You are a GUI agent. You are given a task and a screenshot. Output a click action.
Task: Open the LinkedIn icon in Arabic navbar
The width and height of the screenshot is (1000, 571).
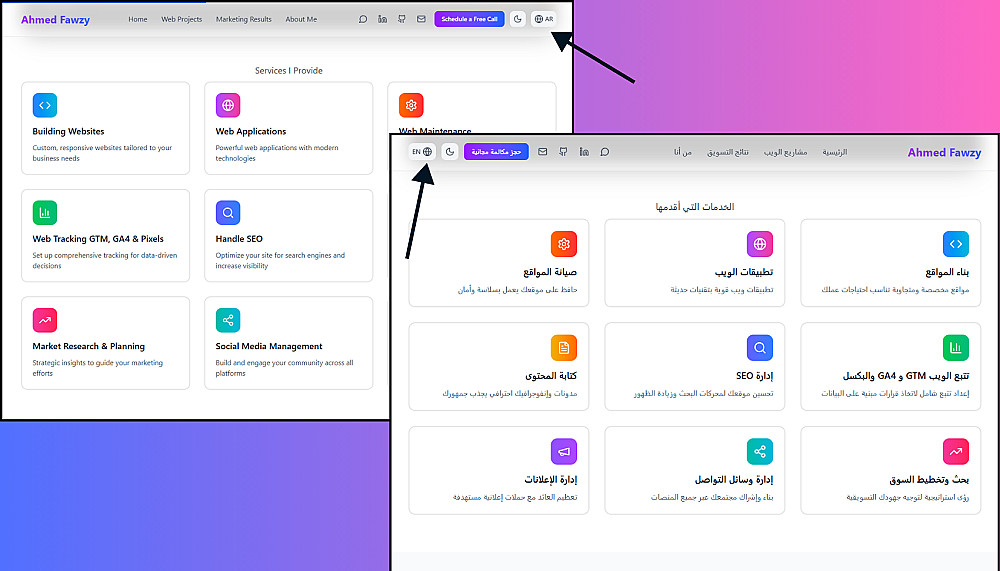click(x=584, y=152)
